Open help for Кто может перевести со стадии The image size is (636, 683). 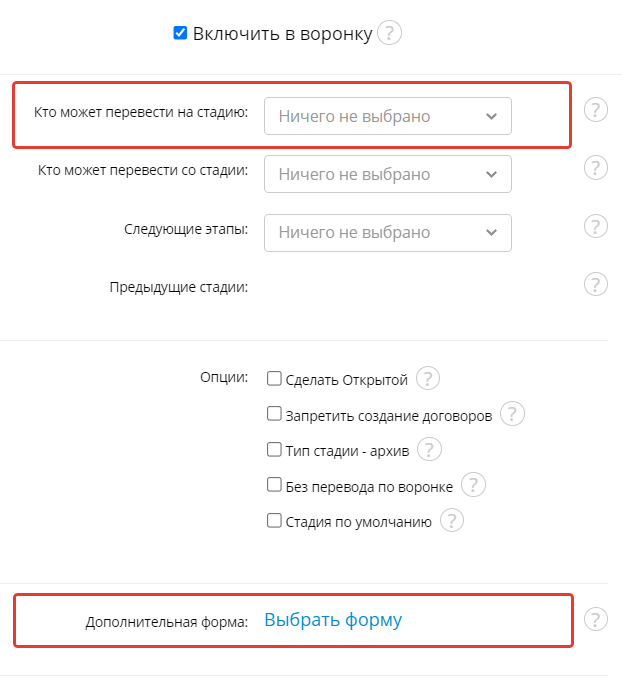(595, 168)
